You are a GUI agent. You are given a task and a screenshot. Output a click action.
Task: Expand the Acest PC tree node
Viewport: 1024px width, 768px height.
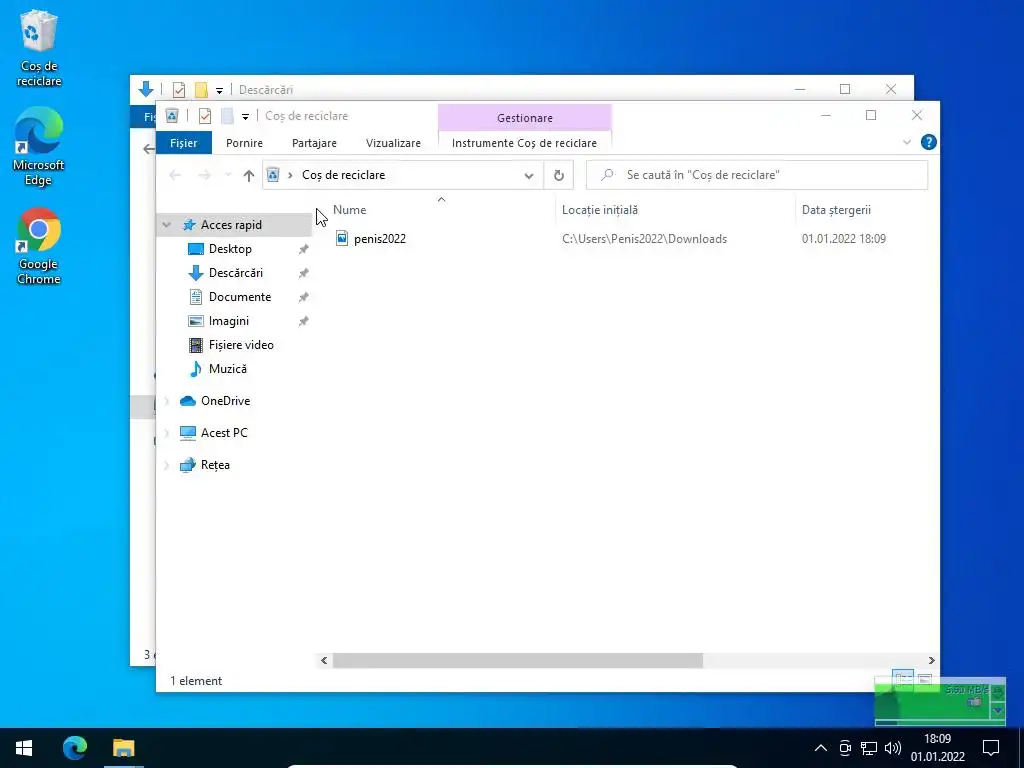coord(167,433)
